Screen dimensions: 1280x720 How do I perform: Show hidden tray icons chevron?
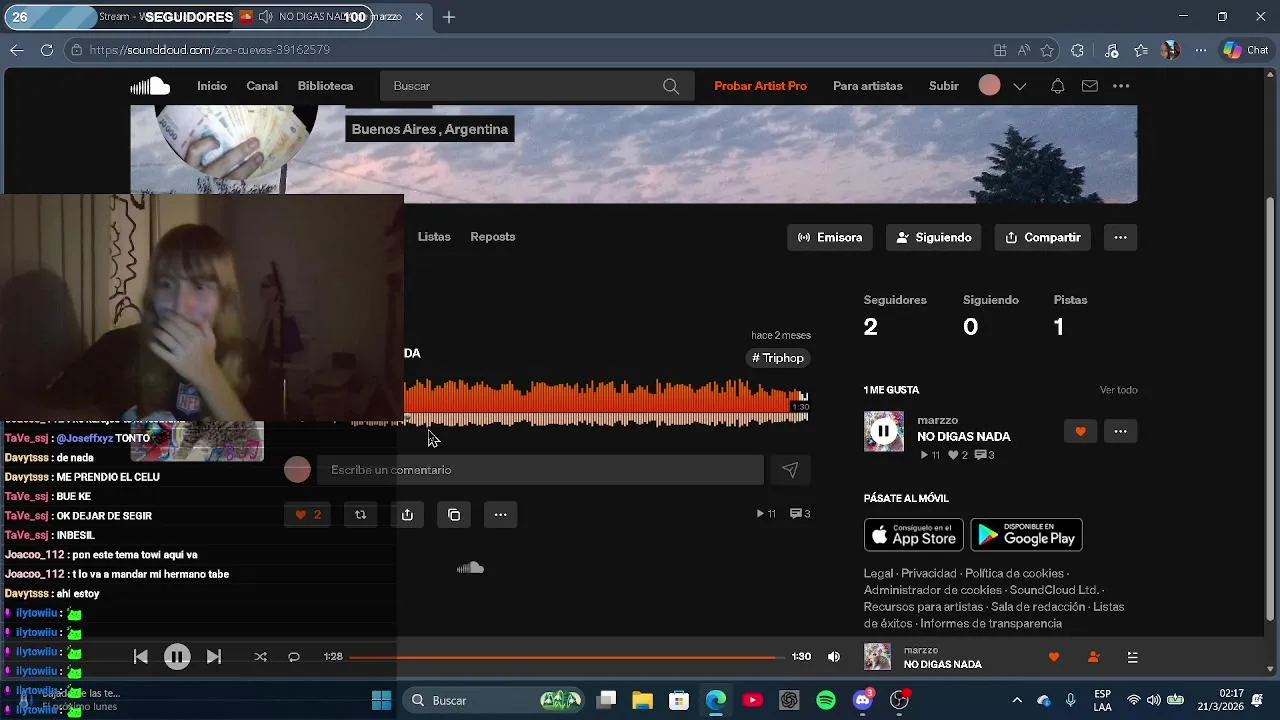tap(1017, 700)
